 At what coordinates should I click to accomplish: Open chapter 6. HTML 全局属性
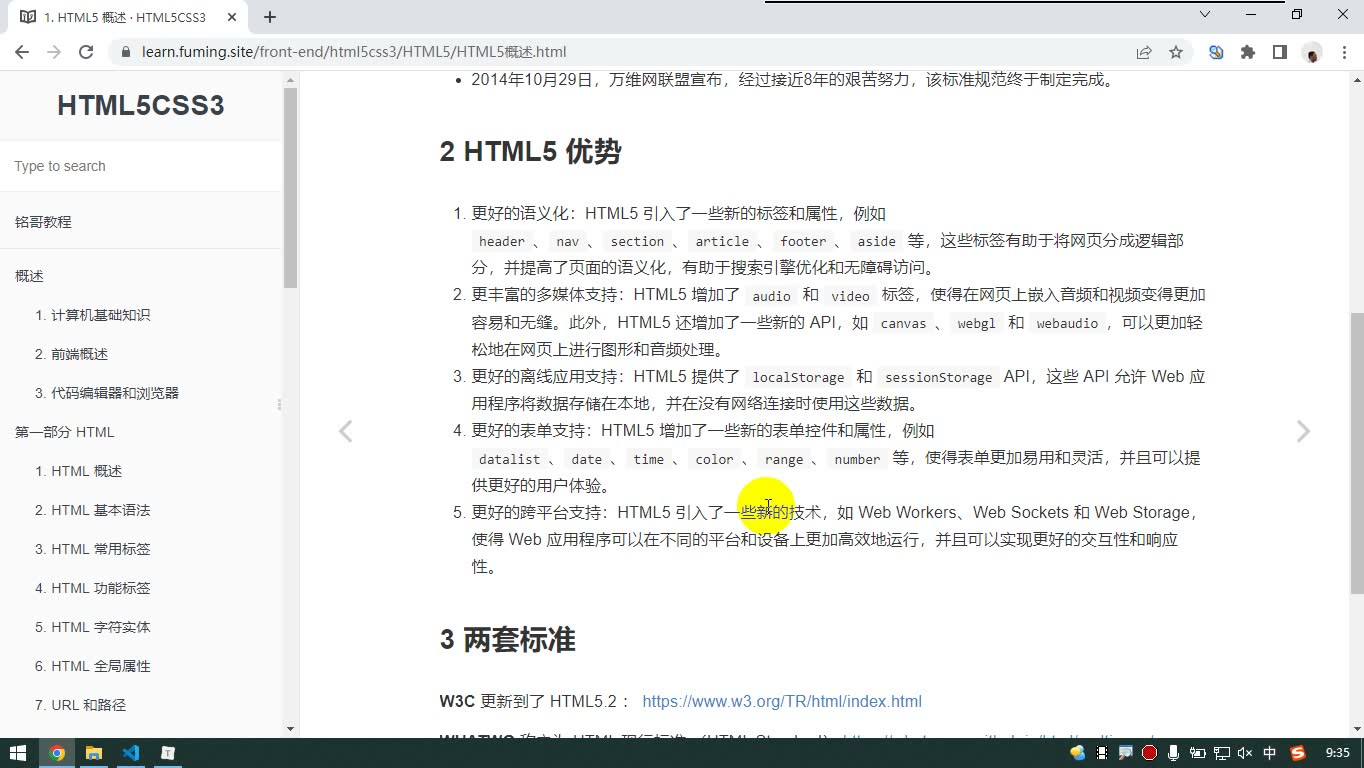click(93, 666)
